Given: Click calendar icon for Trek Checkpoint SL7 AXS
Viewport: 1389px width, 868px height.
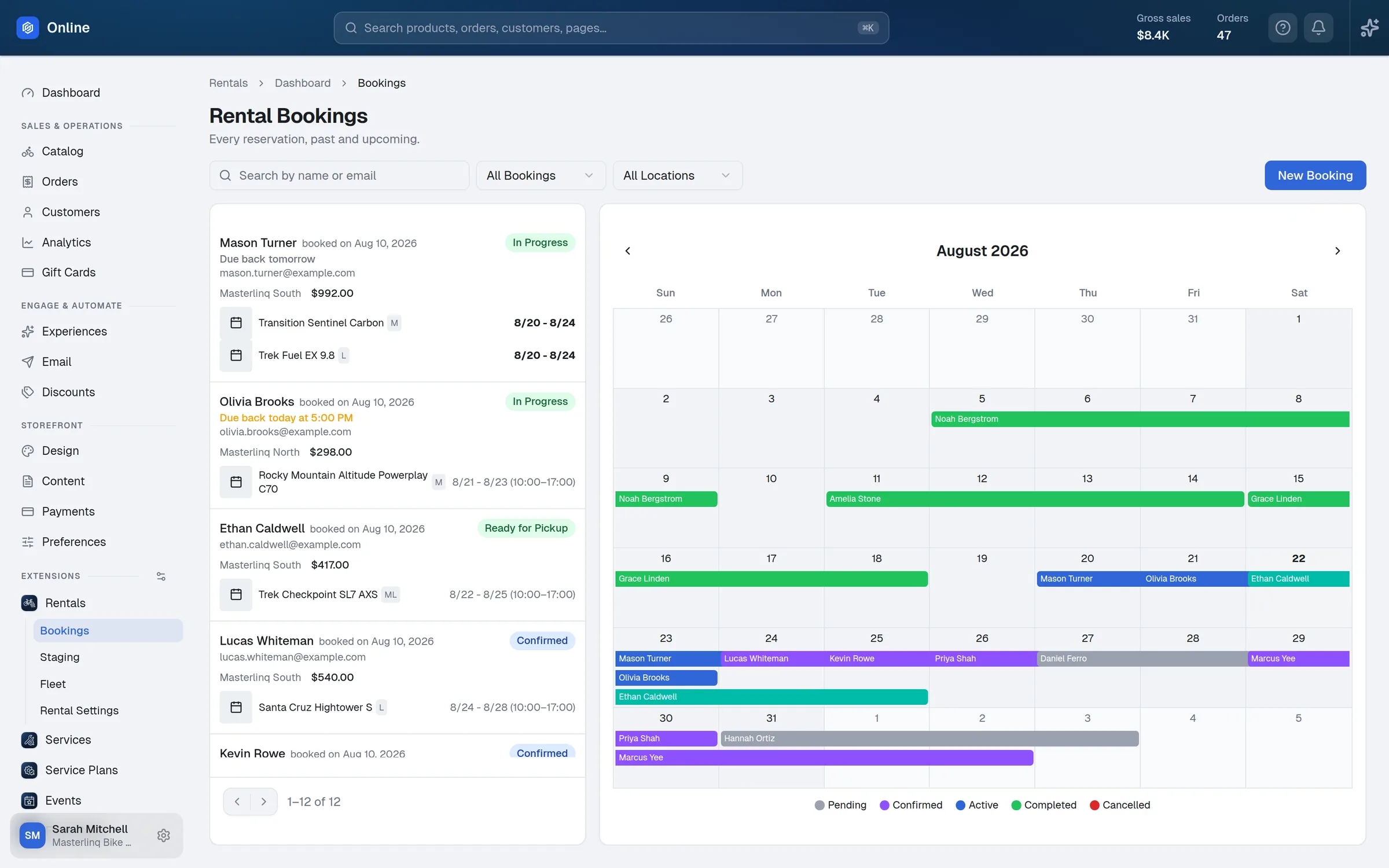Looking at the screenshot, I should point(236,594).
